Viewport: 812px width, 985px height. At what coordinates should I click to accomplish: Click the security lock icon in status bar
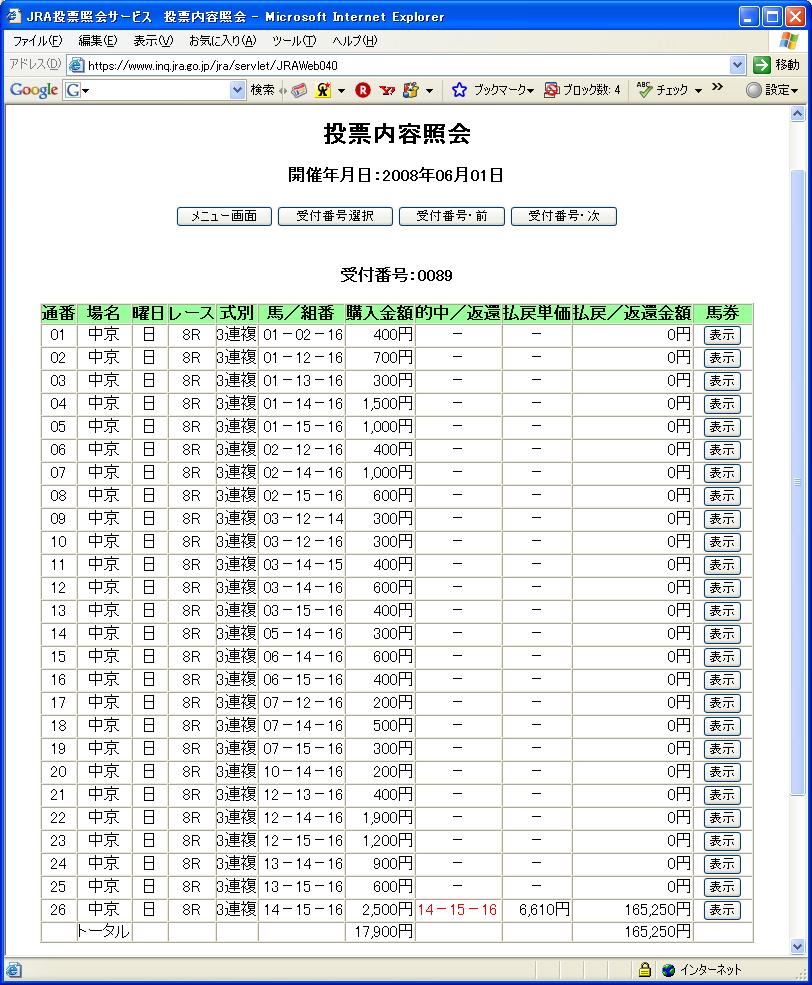[644, 969]
